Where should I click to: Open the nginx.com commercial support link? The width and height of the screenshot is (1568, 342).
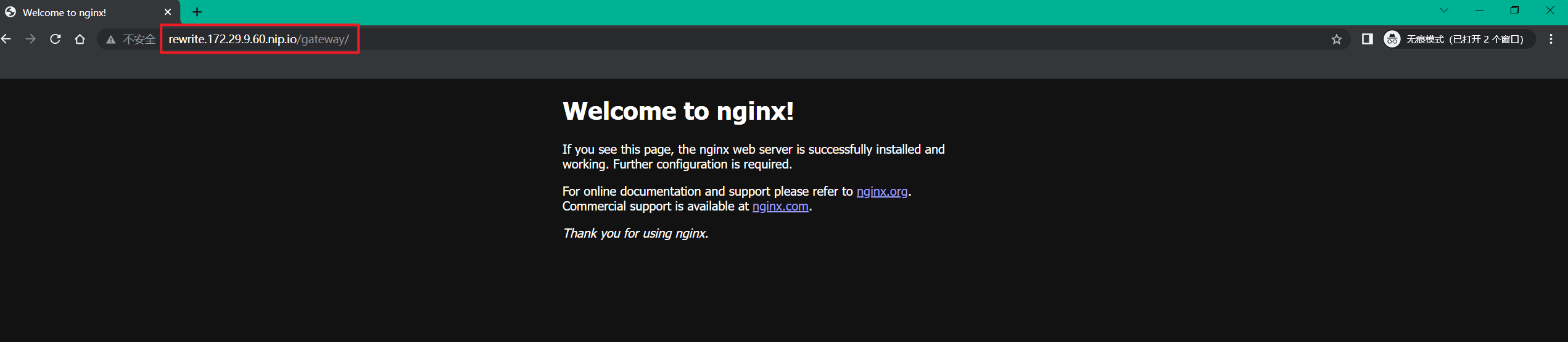click(x=780, y=206)
